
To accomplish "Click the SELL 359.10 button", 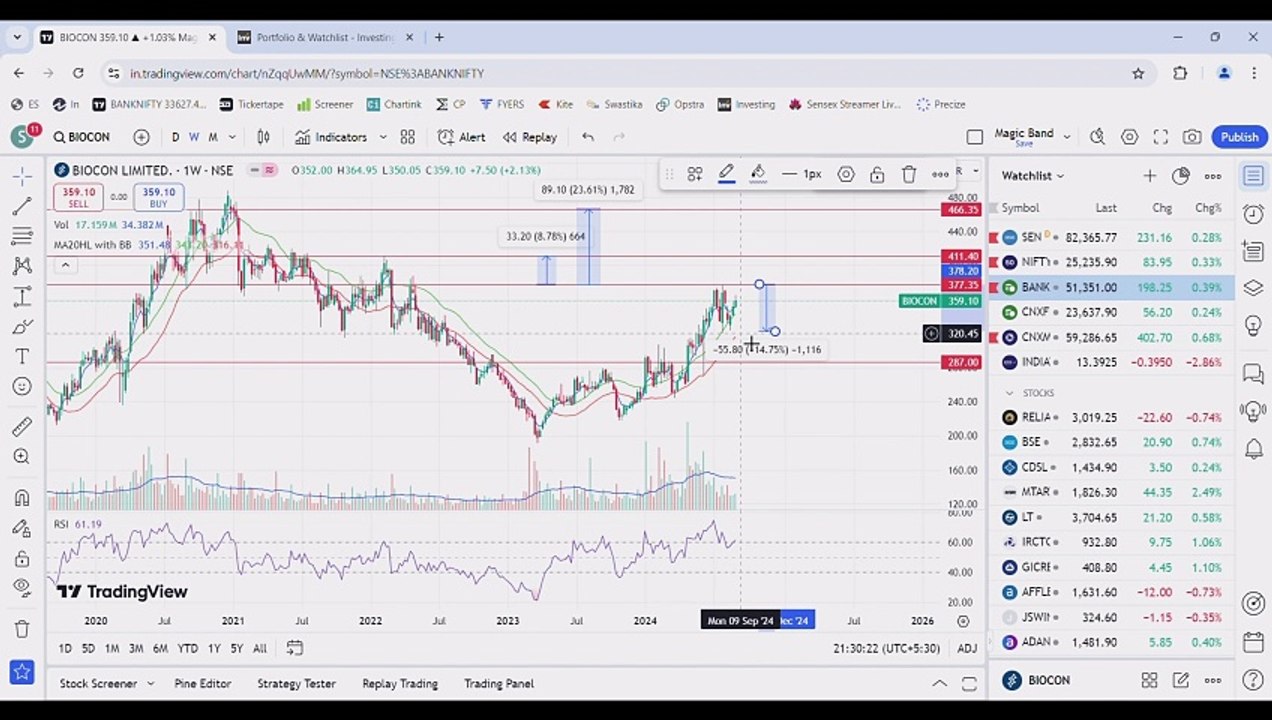I will [78, 197].
